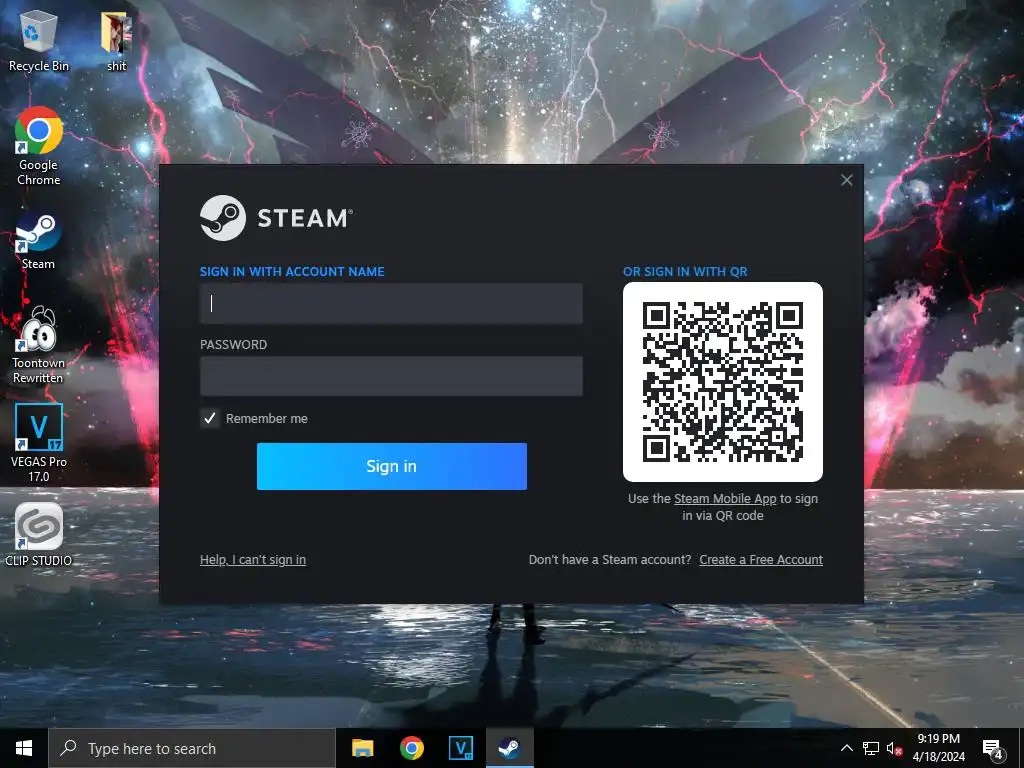Viewport: 1024px width, 768px height.
Task: Click the Steam logo in the sign-in window
Action: [x=276, y=218]
